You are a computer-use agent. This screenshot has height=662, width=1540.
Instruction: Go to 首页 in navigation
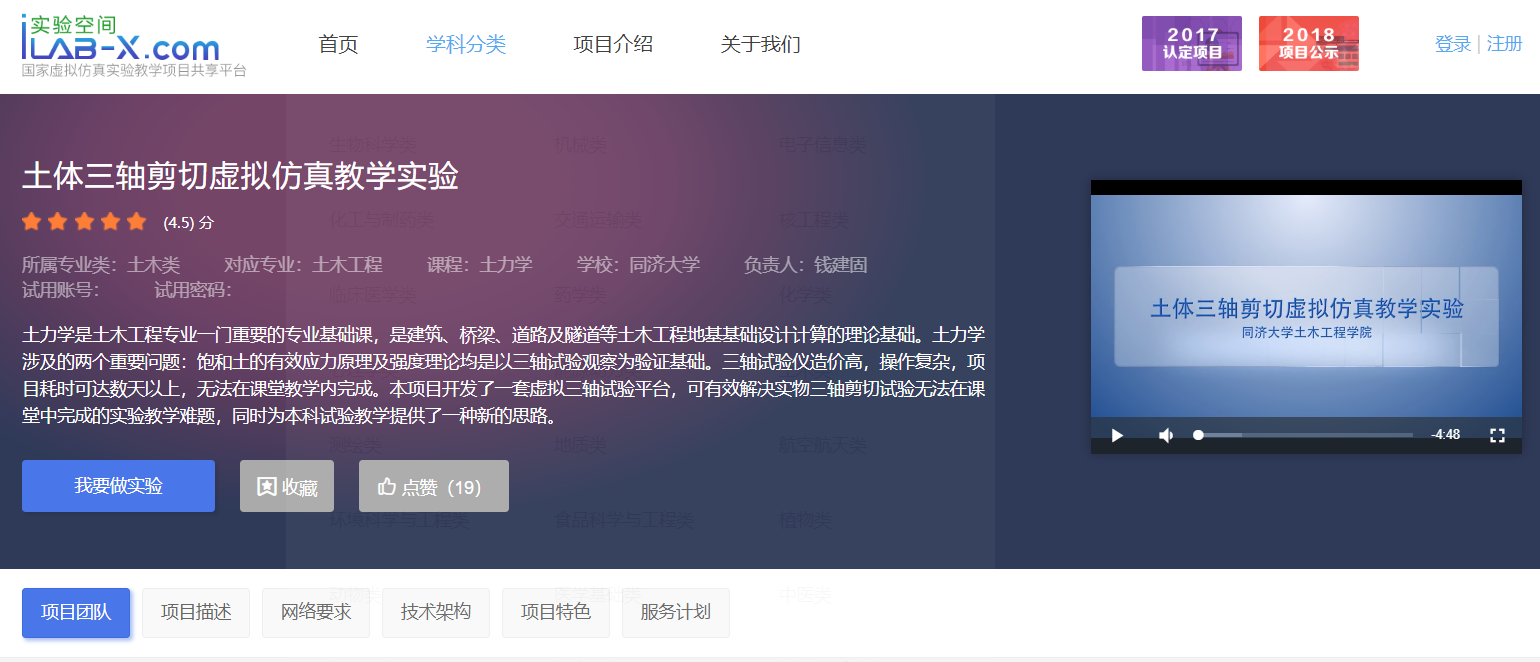pos(338,44)
